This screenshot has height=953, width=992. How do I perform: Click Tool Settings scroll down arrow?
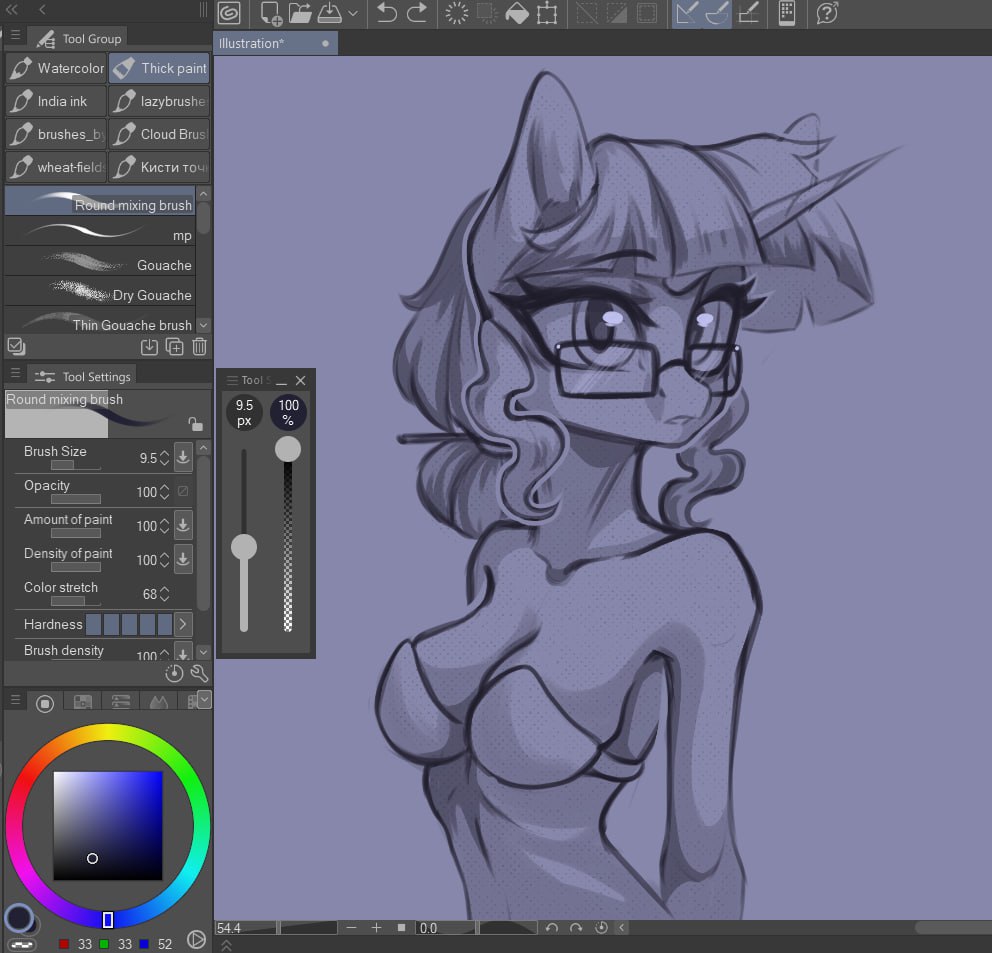[203, 651]
